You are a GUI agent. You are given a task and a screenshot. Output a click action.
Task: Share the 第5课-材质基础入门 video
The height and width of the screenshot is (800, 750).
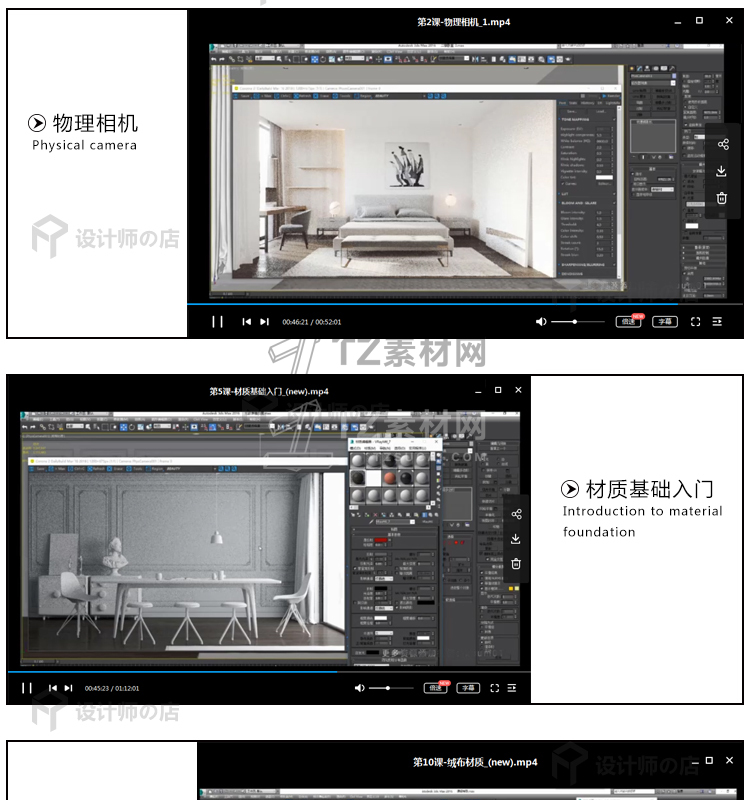[516, 514]
